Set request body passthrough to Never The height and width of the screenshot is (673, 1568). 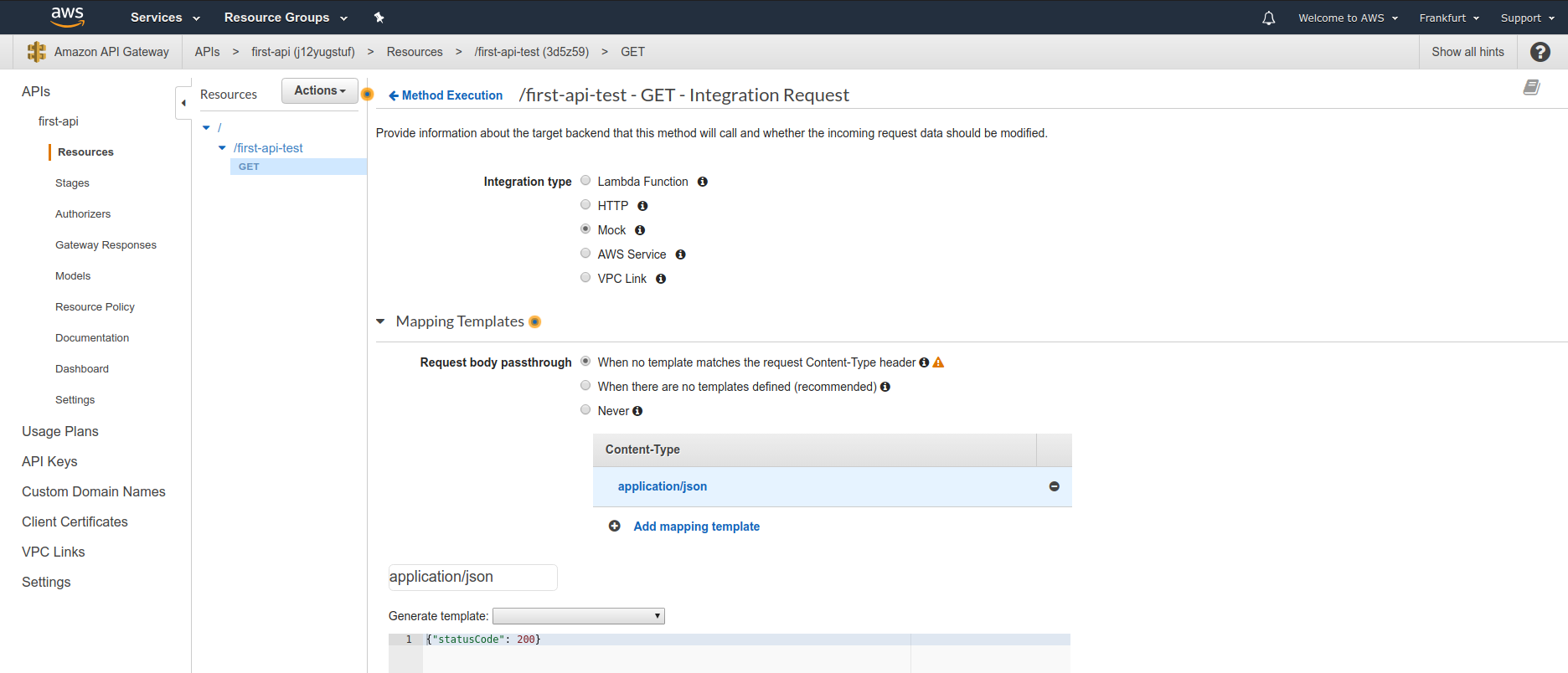click(x=585, y=409)
